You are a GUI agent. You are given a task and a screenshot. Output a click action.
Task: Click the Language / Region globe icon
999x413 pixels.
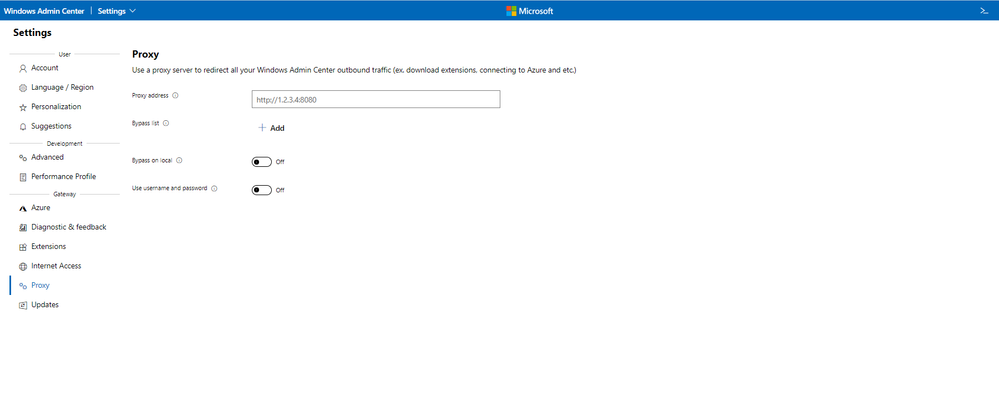click(23, 88)
